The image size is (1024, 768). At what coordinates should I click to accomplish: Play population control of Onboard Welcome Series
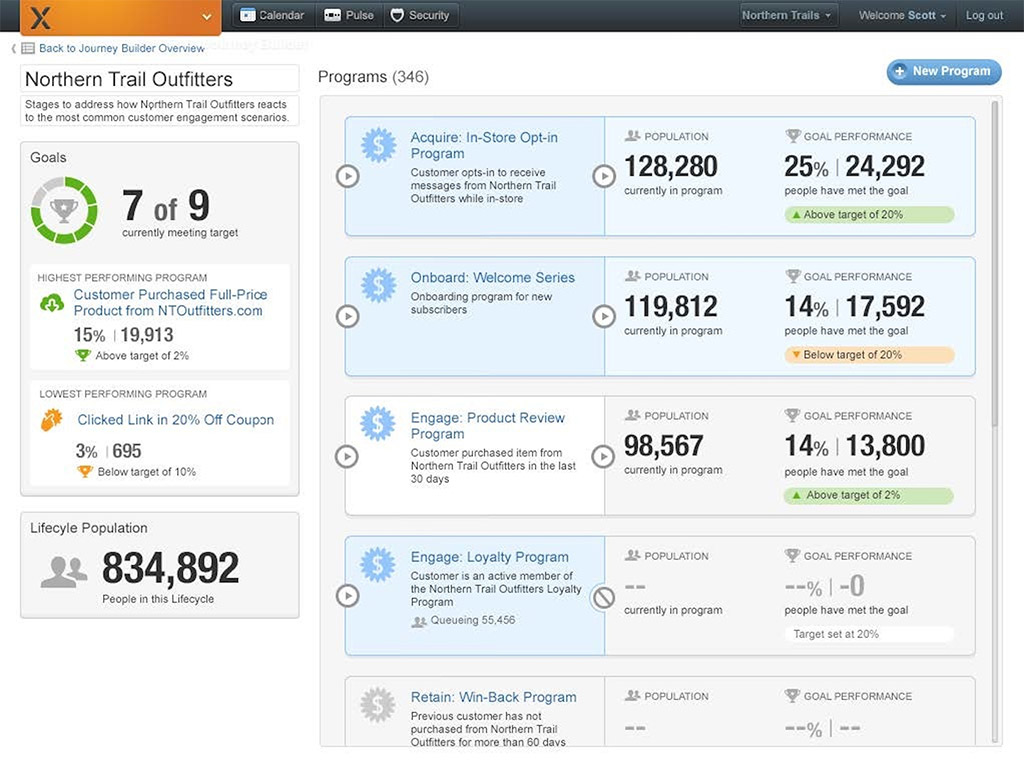(x=604, y=316)
